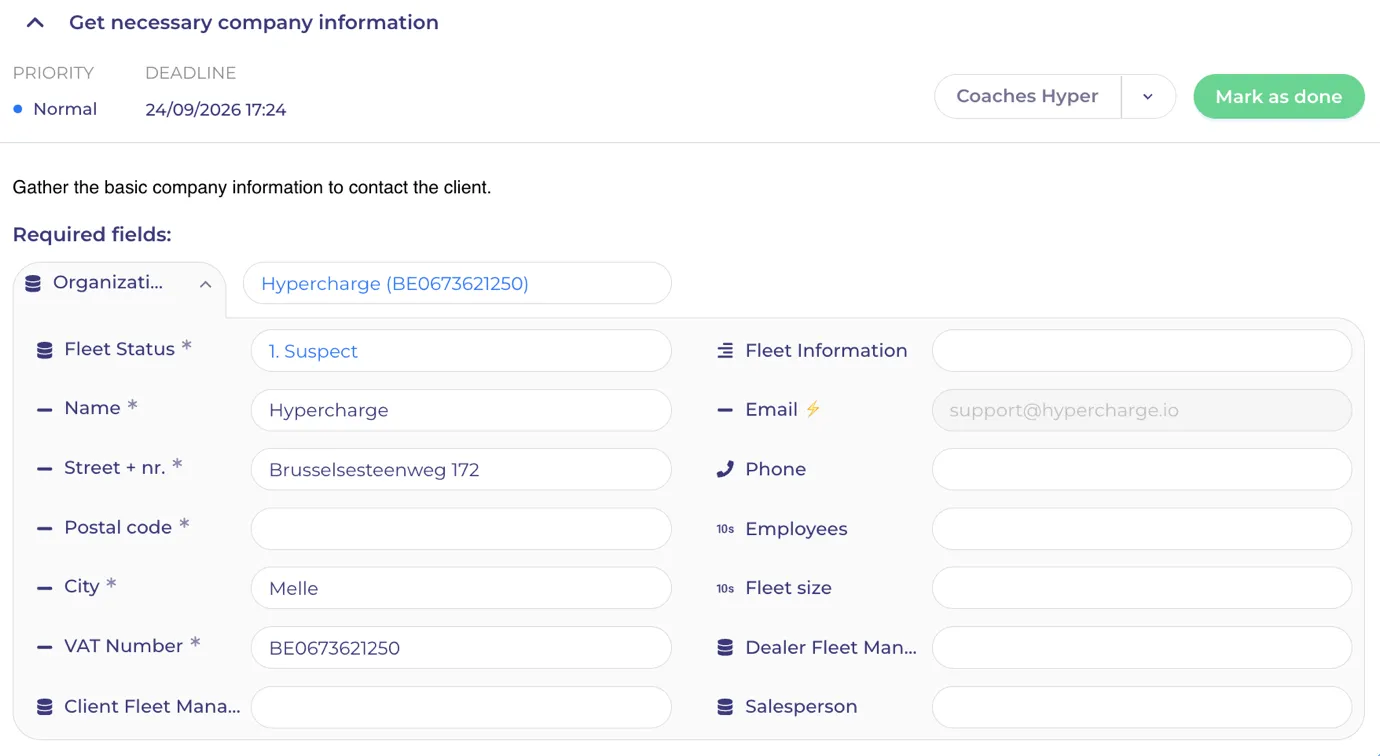Click the Phone handset icon
The image size is (1380, 756).
(725, 469)
